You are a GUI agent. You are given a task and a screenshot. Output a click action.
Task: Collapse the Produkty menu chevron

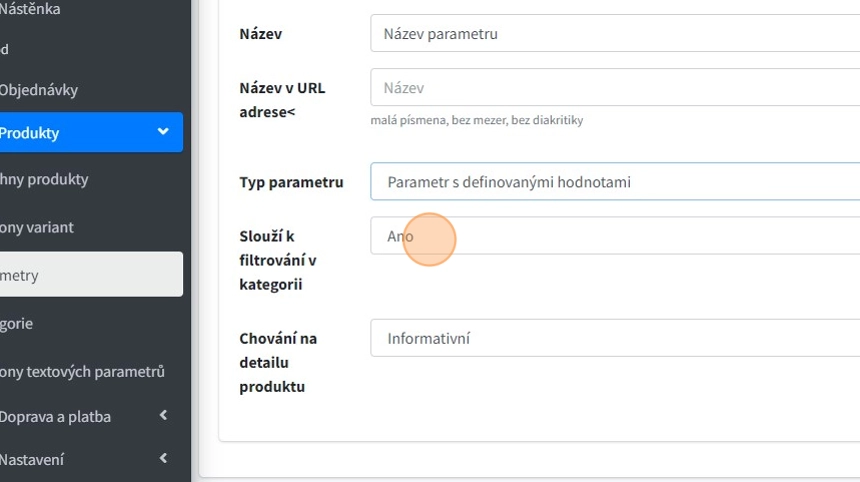pos(163,132)
